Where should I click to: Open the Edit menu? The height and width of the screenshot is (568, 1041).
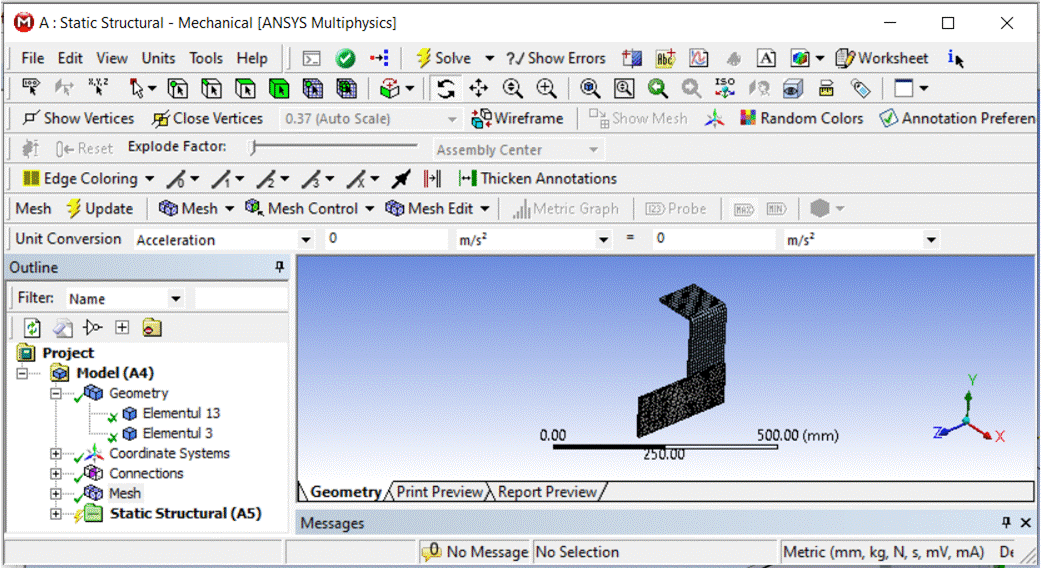(x=70, y=58)
